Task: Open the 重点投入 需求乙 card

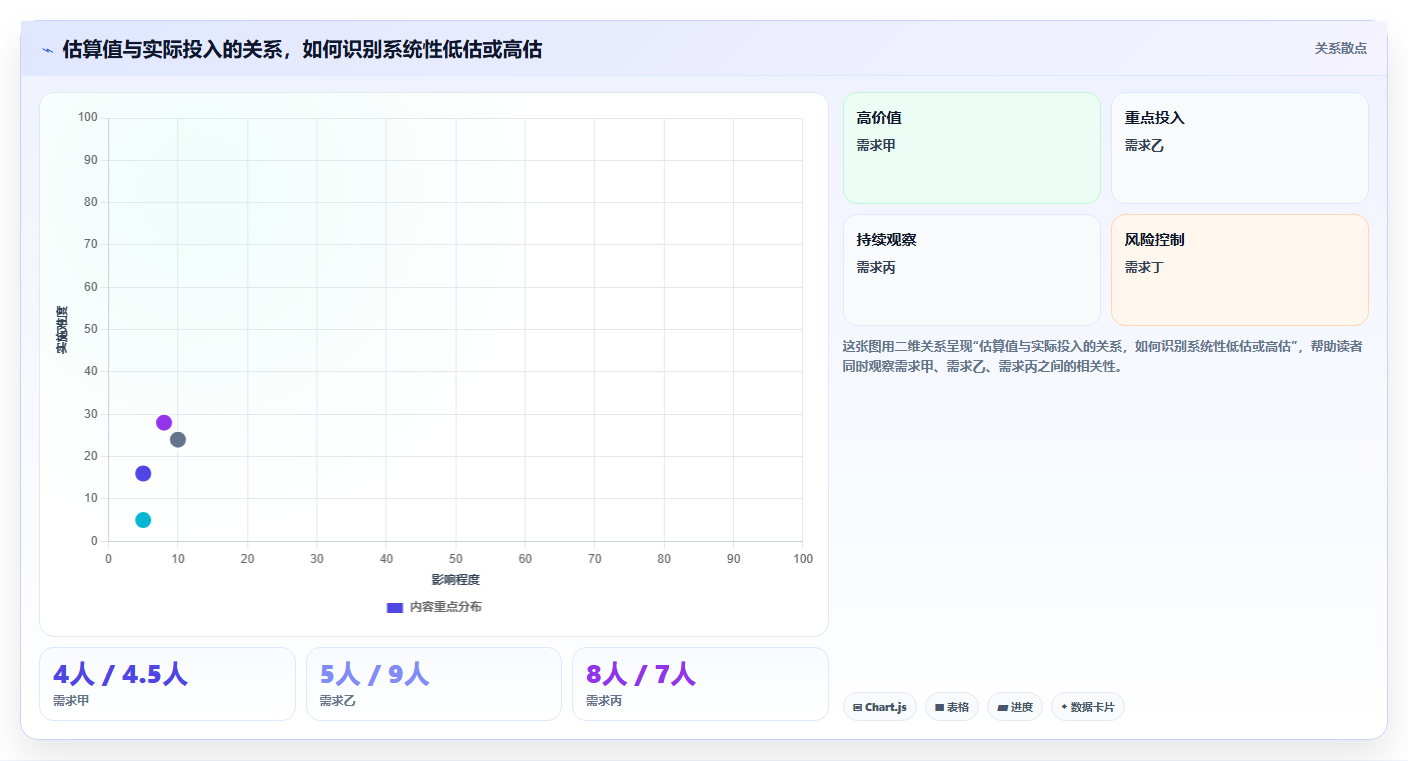Action: coord(1240,148)
